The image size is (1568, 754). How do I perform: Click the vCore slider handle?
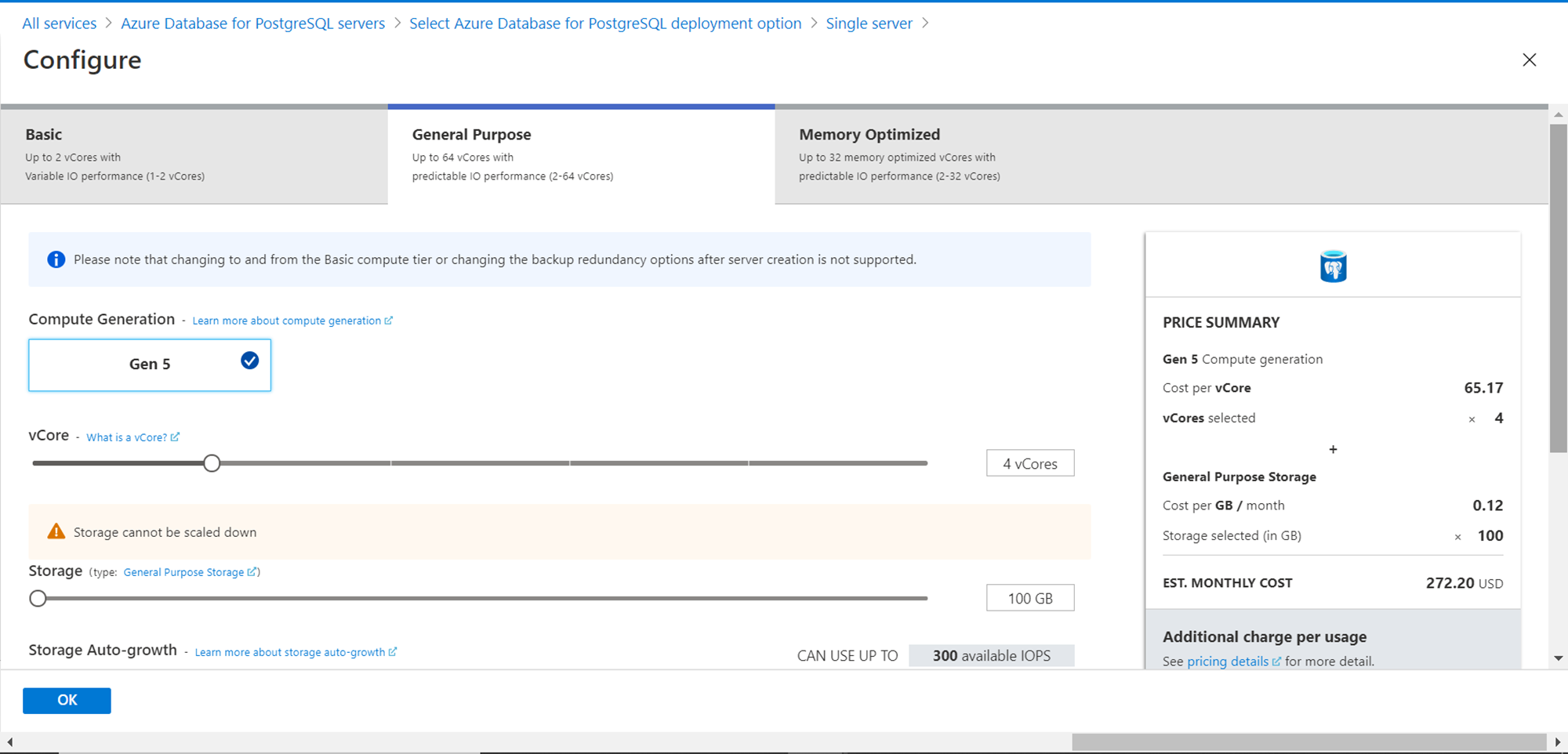[x=212, y=463]
